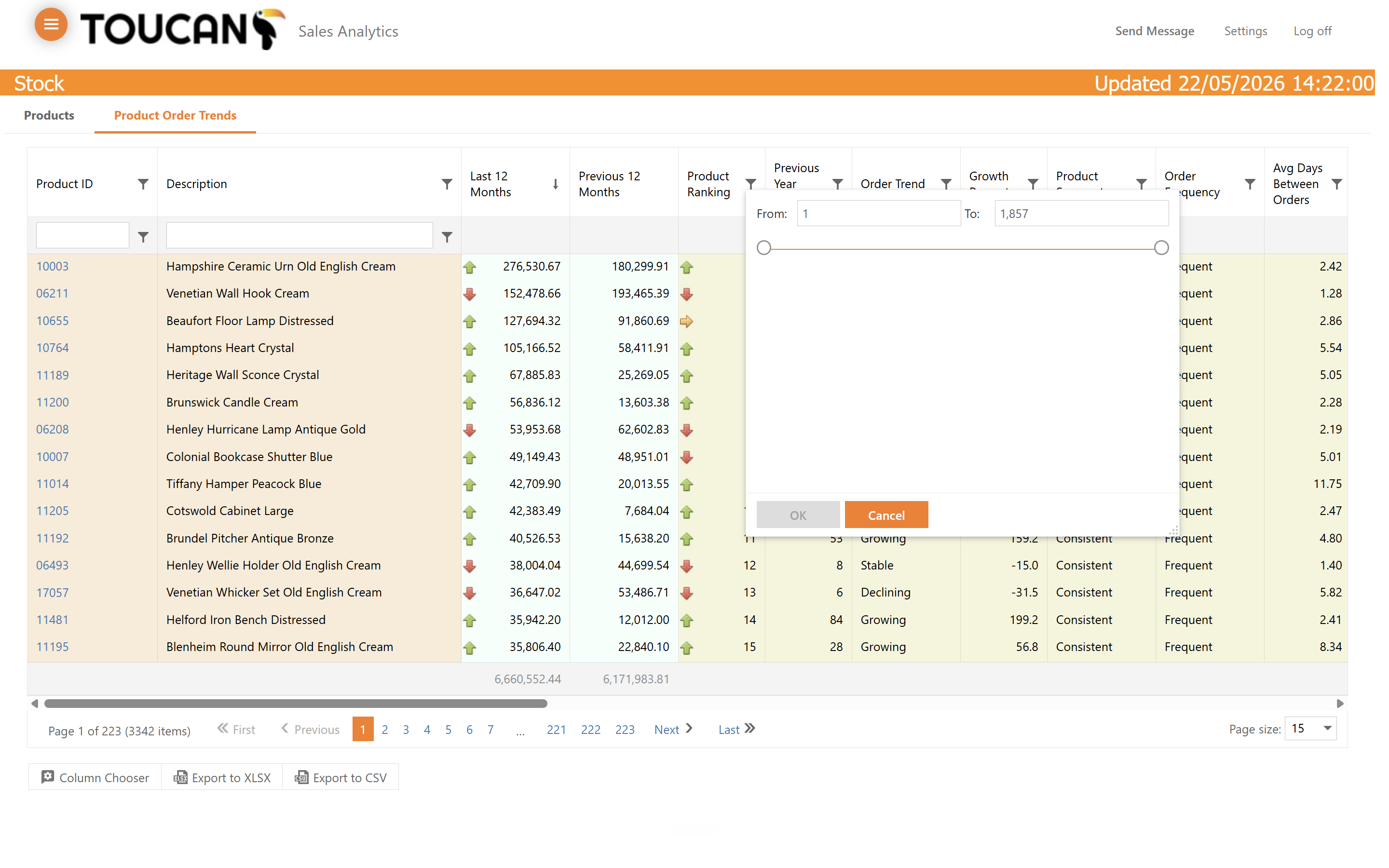Viewport: 1389px width, 868px height.
Task: Click red arrow after 48,951.01
Action: (686, 458)
